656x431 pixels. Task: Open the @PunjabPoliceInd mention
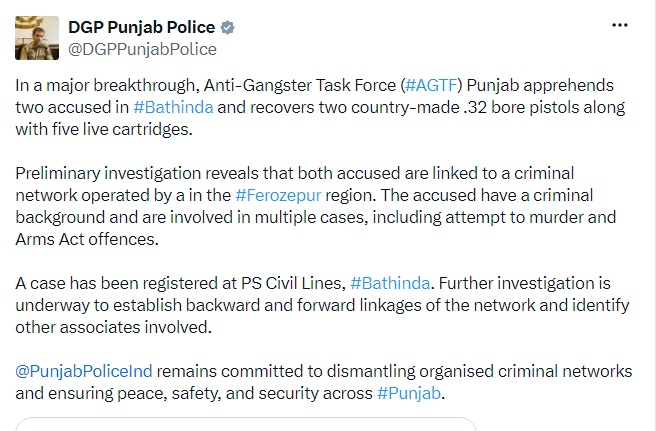[84, 371]
